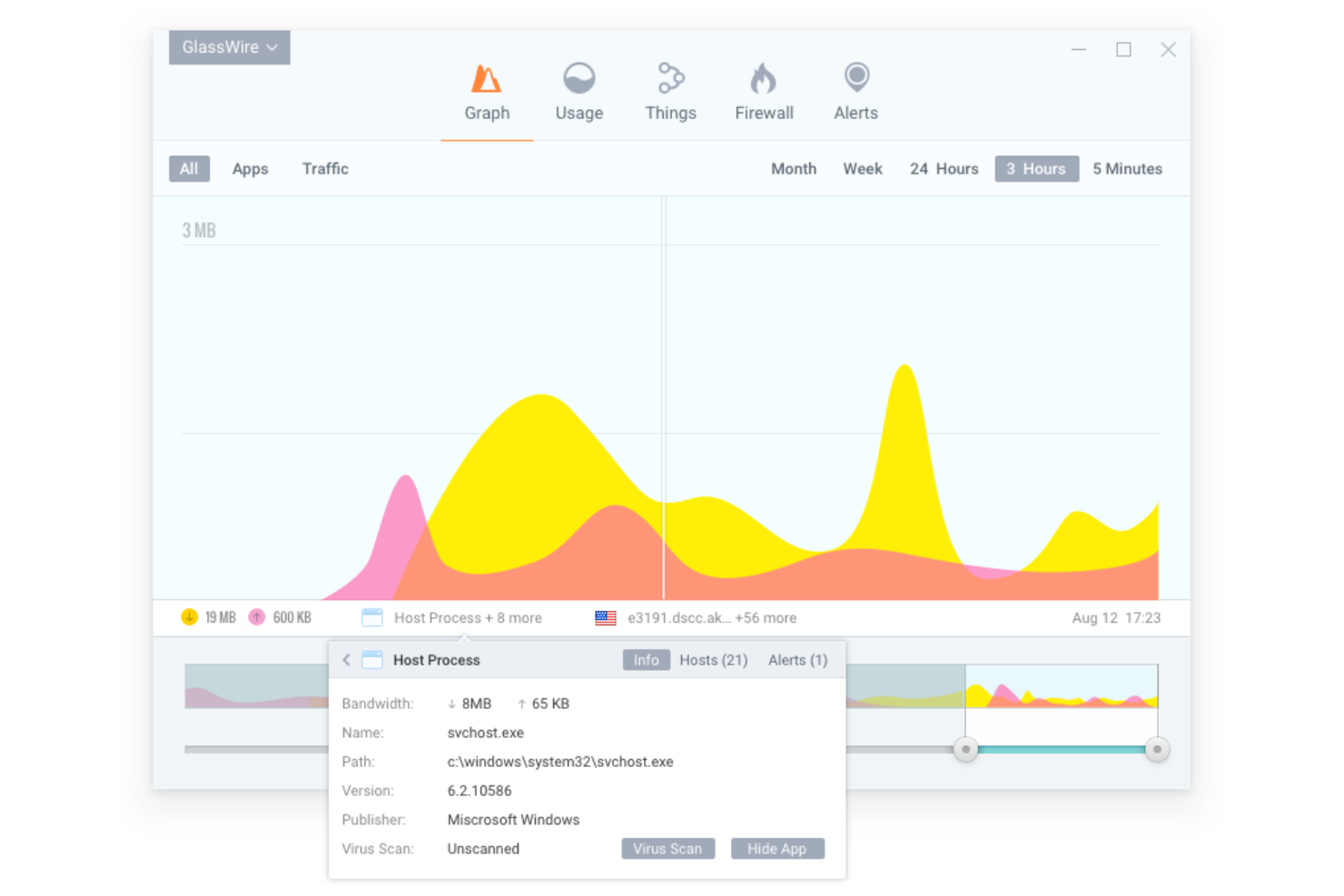Viewport: 1344px width, 896px height.
Task: Click the Host Process popup window icon
Action: tap(372, 660)
